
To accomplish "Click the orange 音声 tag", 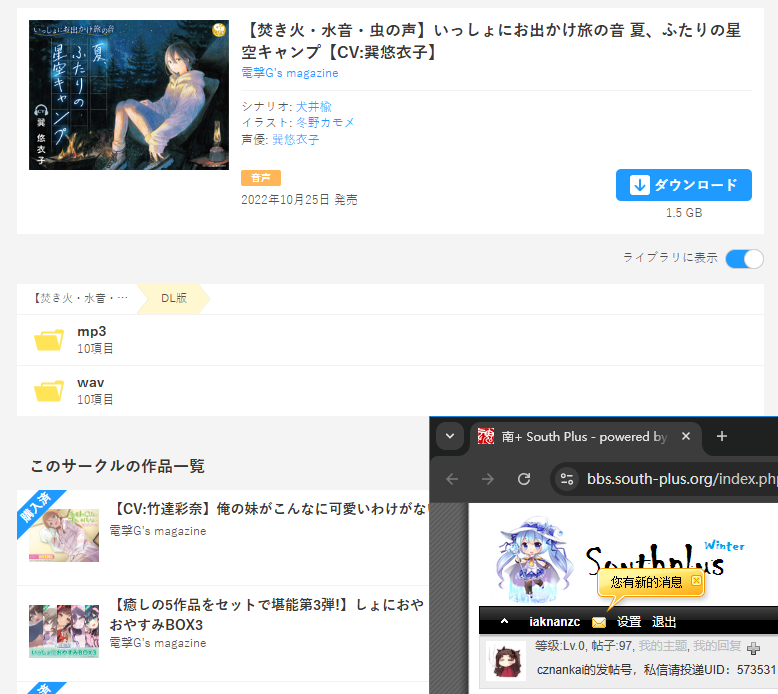I will click(x=261, y=178).
